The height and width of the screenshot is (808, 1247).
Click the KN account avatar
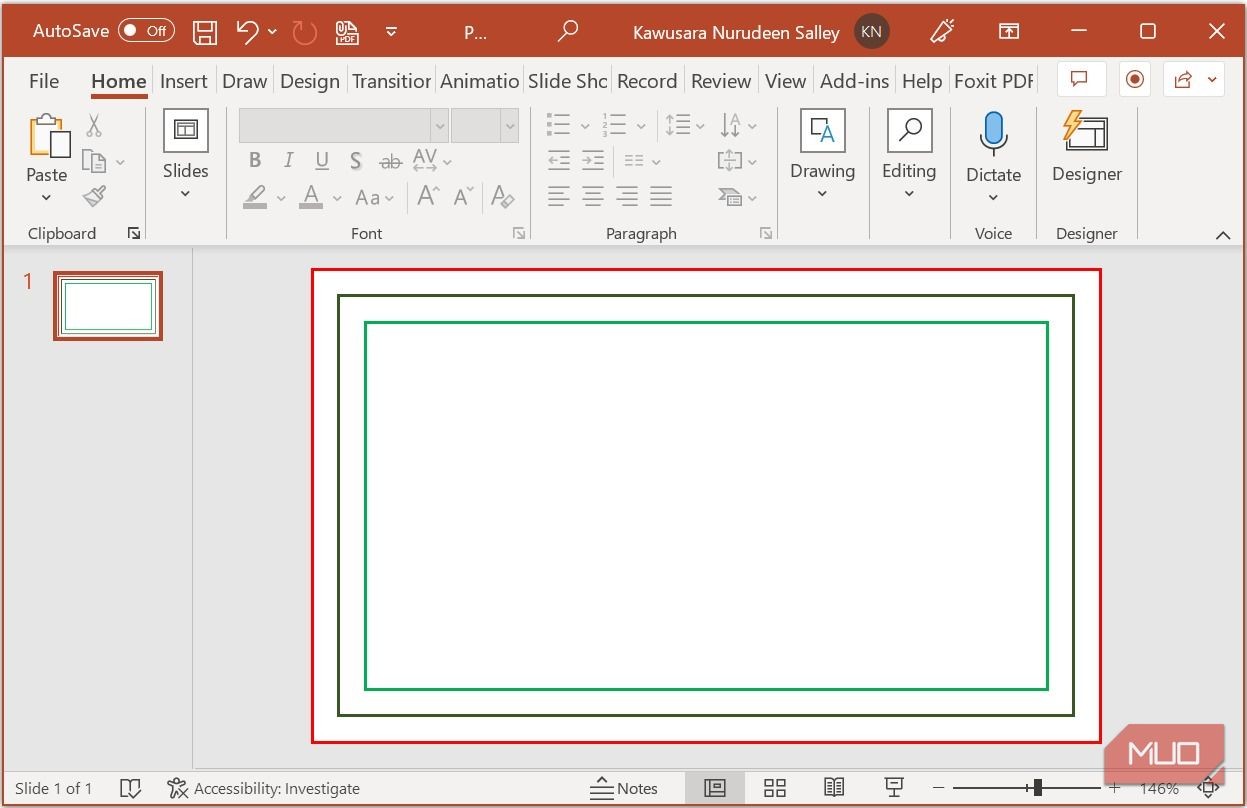871,32
